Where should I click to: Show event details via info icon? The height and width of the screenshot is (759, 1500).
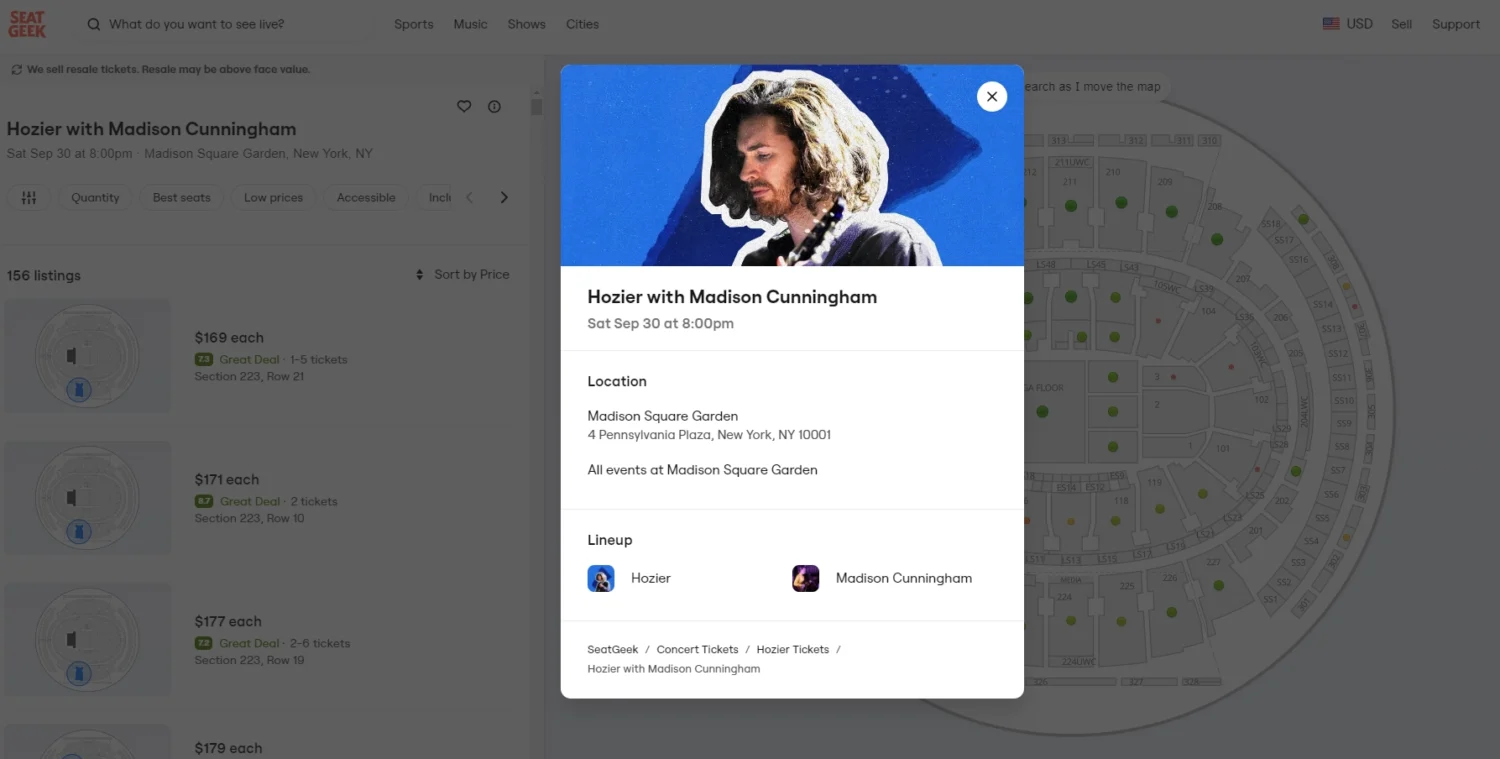(494, 106)
